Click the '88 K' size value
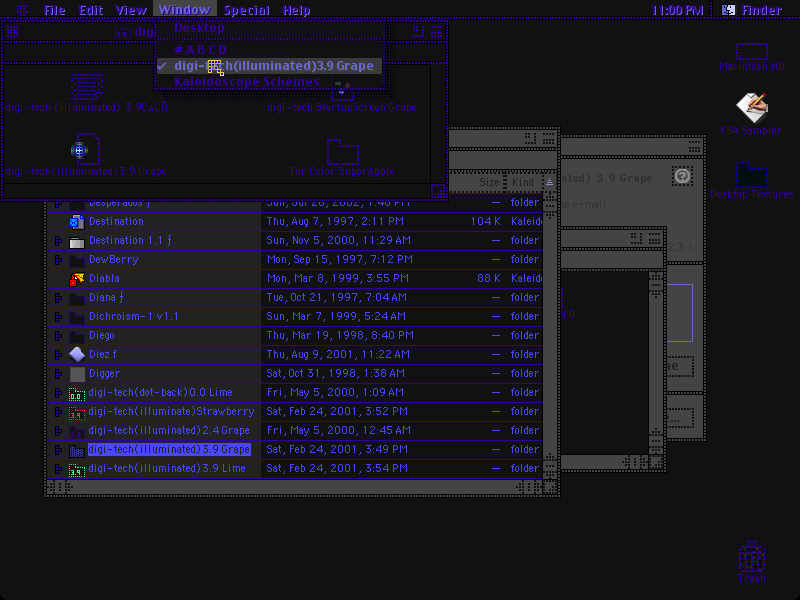800x600 pixels. click(x=489, y=279)
